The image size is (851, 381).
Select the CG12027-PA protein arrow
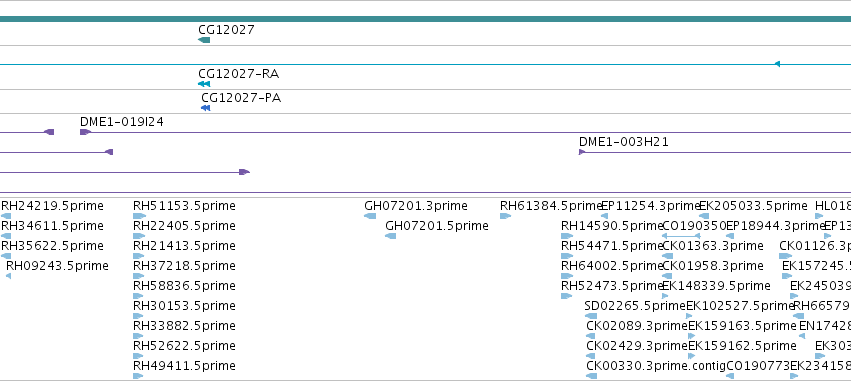click(205, 108)
